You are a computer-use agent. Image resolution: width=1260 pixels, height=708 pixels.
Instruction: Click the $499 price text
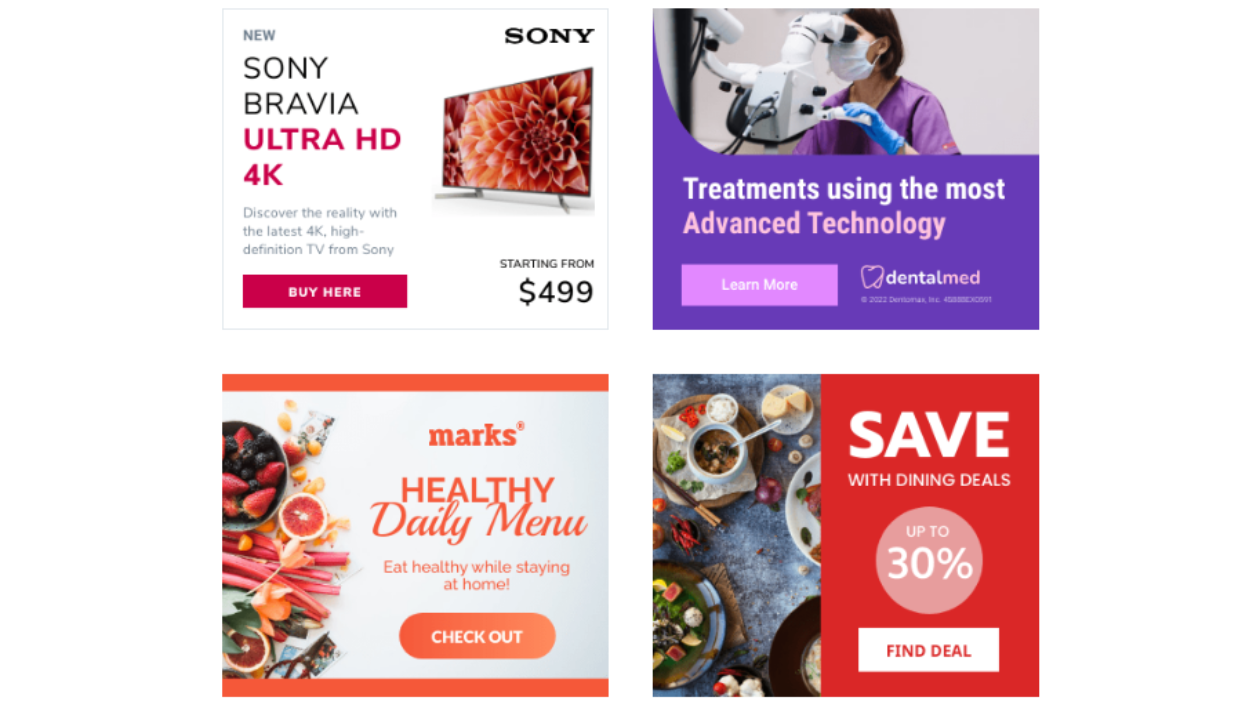[x=556, y=292]
